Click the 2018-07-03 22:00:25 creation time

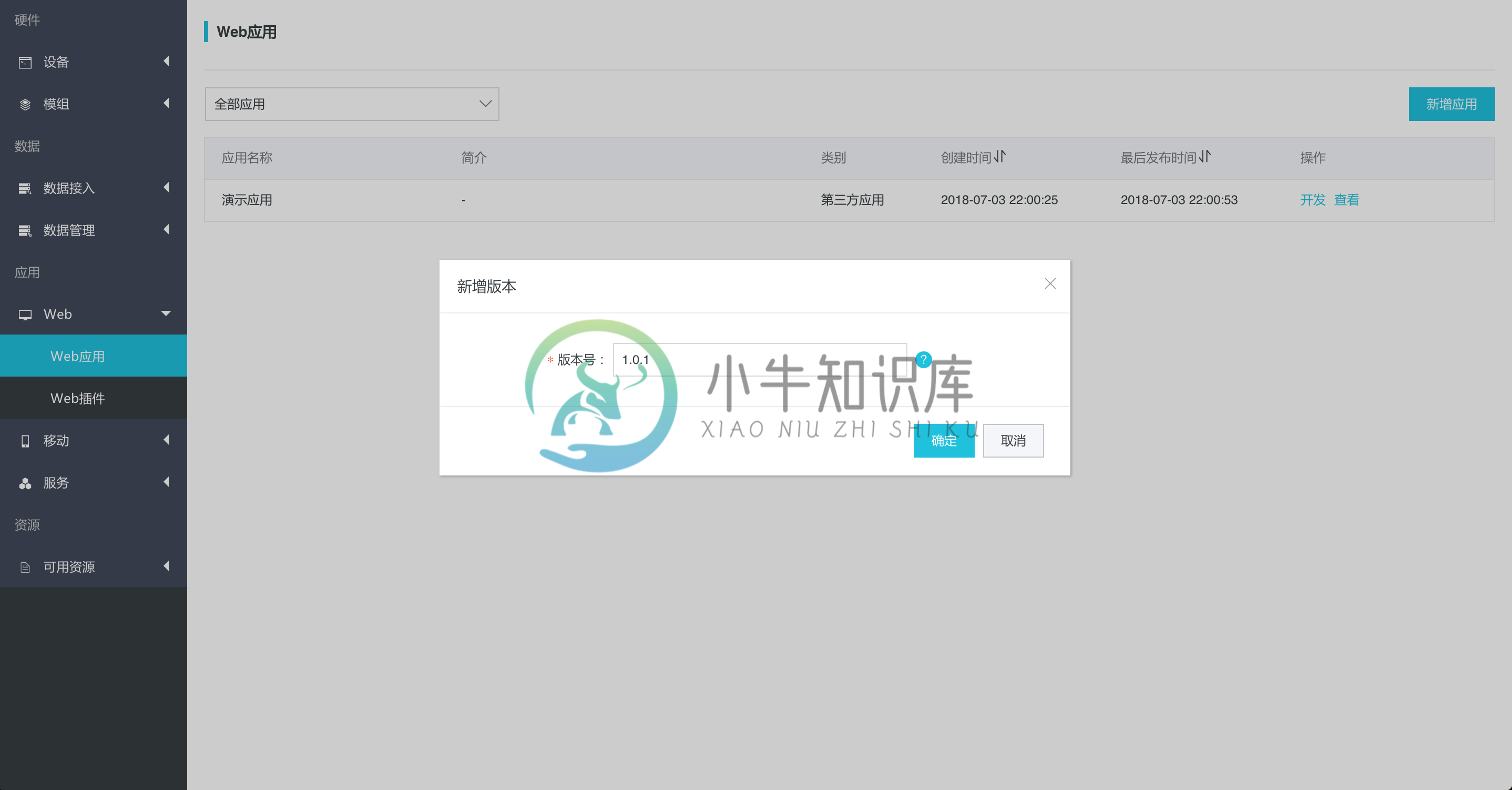tap(999, 200)
